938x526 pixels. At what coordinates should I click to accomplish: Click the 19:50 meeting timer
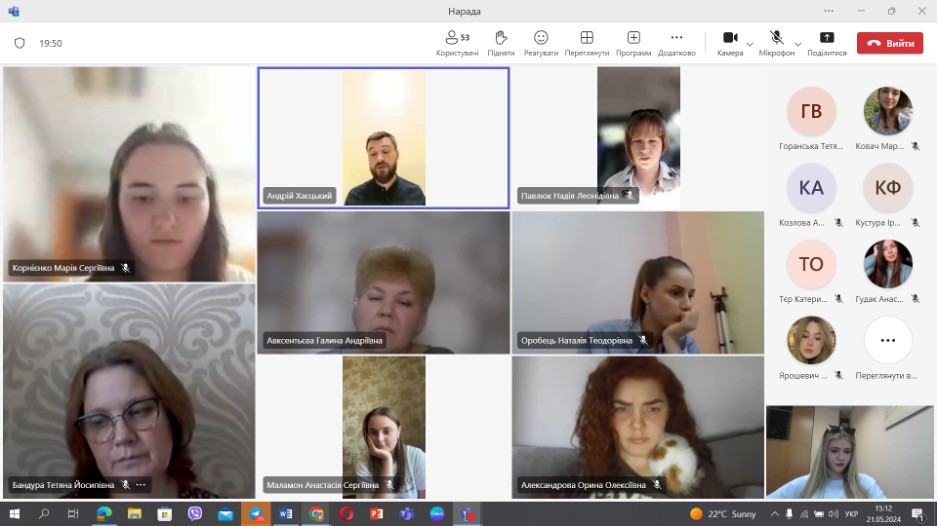pos(51,43)
